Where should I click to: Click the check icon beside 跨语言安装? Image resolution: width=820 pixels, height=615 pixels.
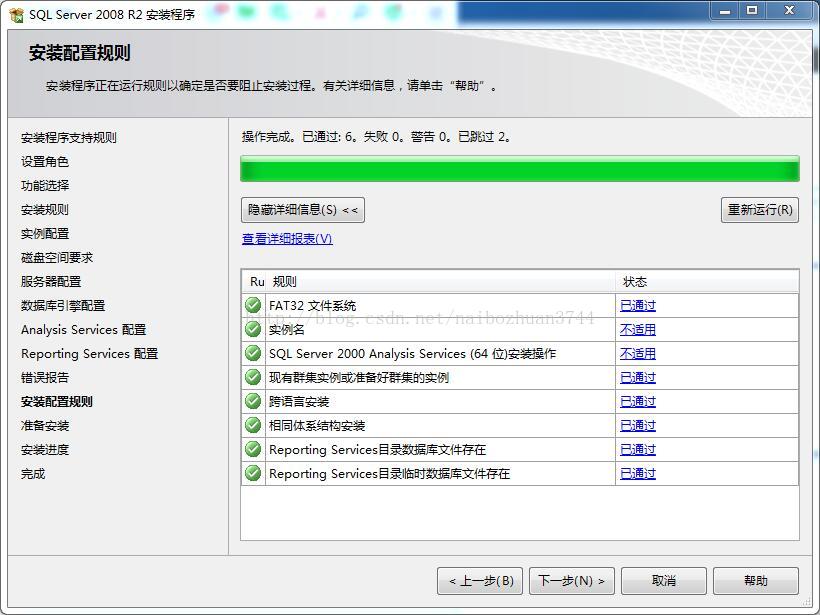(253, 401)
